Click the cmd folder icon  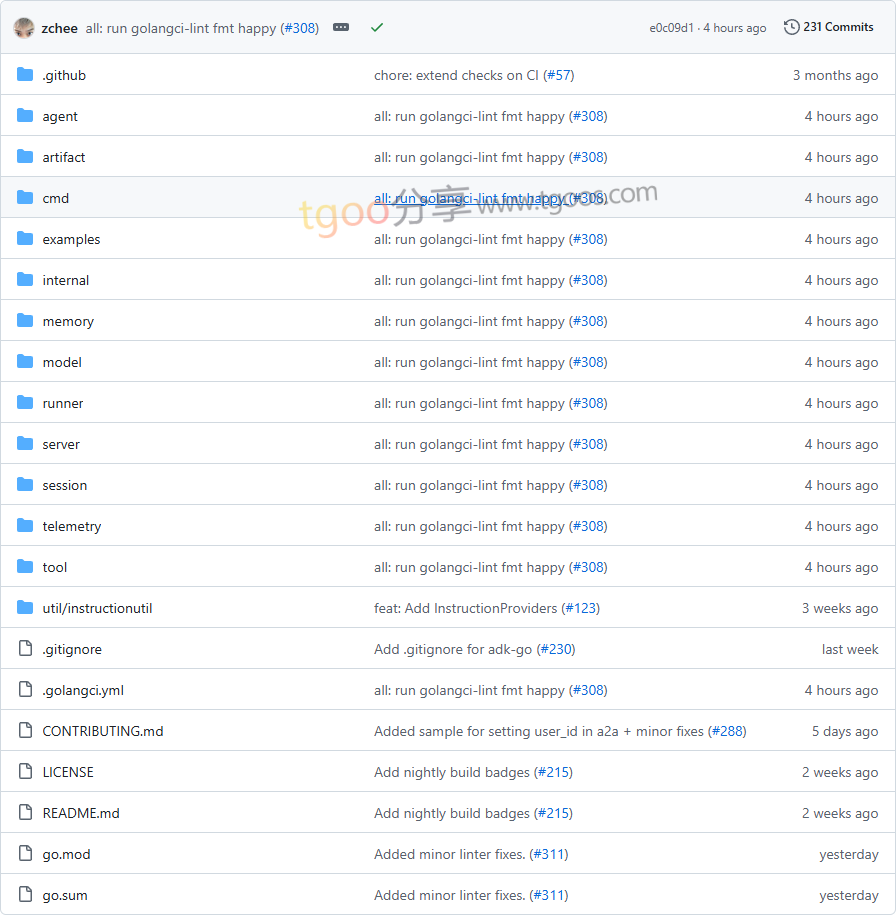pos(25,198)
